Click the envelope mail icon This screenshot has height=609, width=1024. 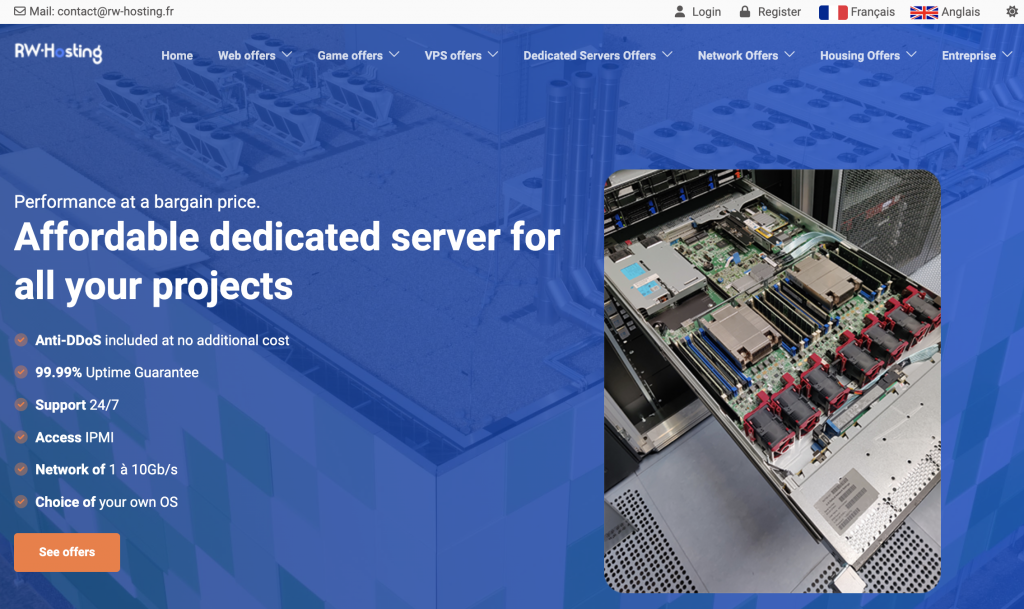pos(20,11)
